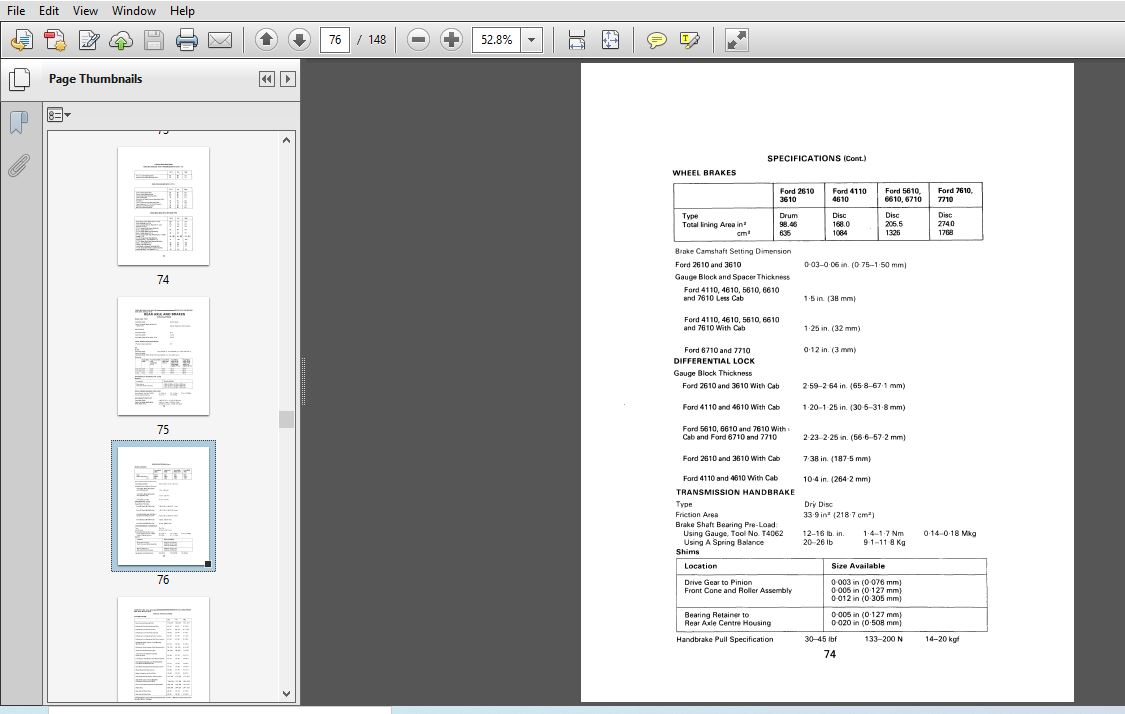The width and height of the screenshot is (1125, 714).
Task: Click the 'DIFFERENTIAL LOCK' heading
Action: [x=714, y=361]
